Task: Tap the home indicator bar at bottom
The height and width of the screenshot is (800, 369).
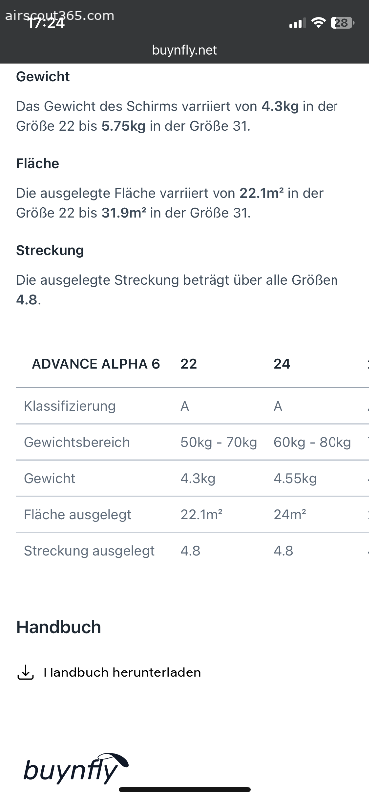Action: [x=185, y=790]
